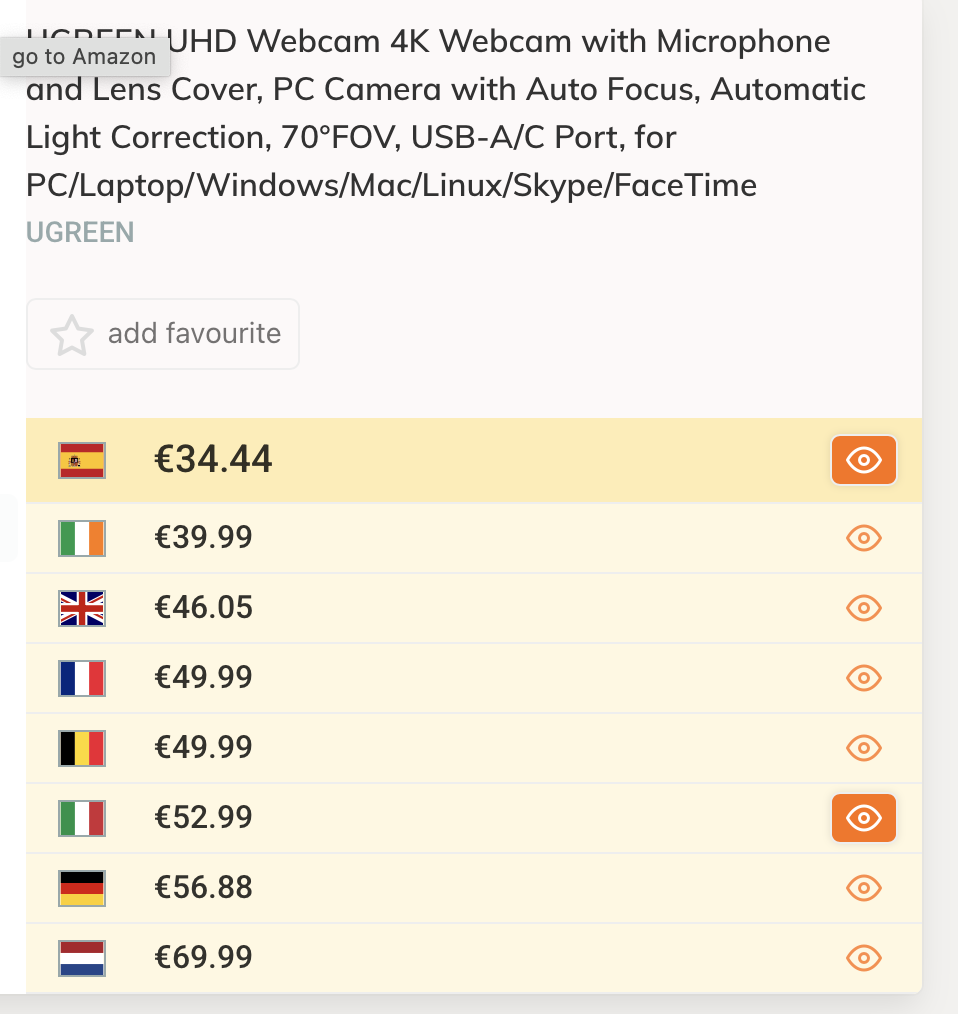Click the France flag icon
Image resolution: width=958 pixels, height=1014 pixels.
click(82, 678)
